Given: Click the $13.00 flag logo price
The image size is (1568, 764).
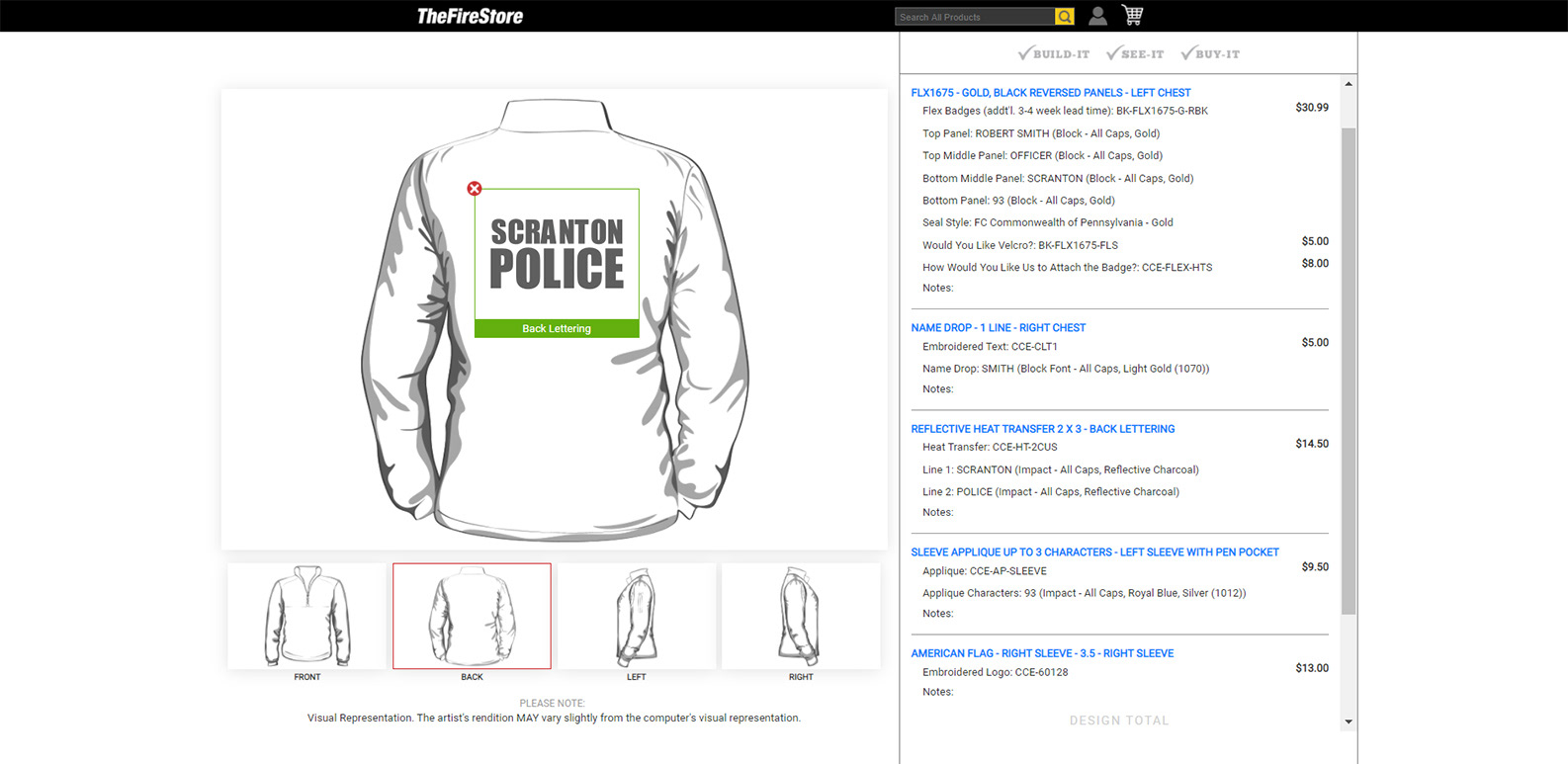Looking at the screenshot, I should pyautogui.click(x=1312, y=669).
